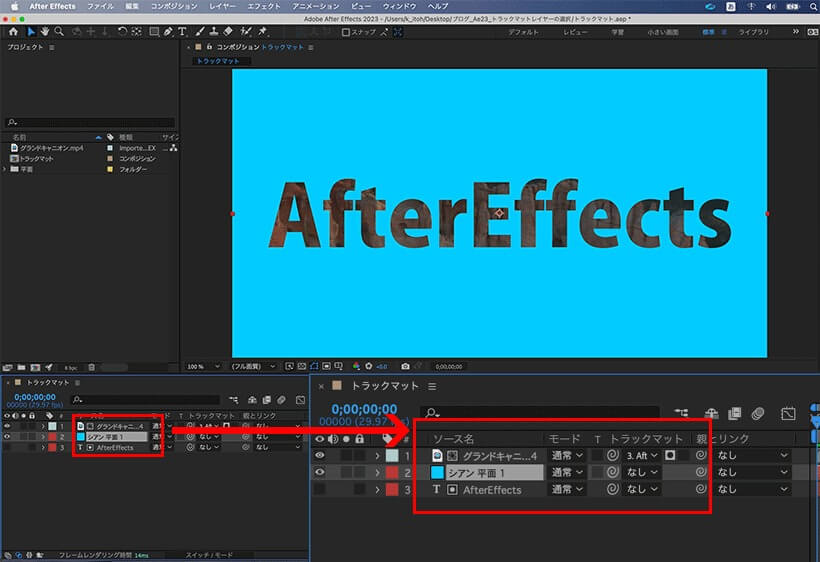Select the Rotation tool
This screenshot has width=820, height=562.
click(x=122, y=32)
